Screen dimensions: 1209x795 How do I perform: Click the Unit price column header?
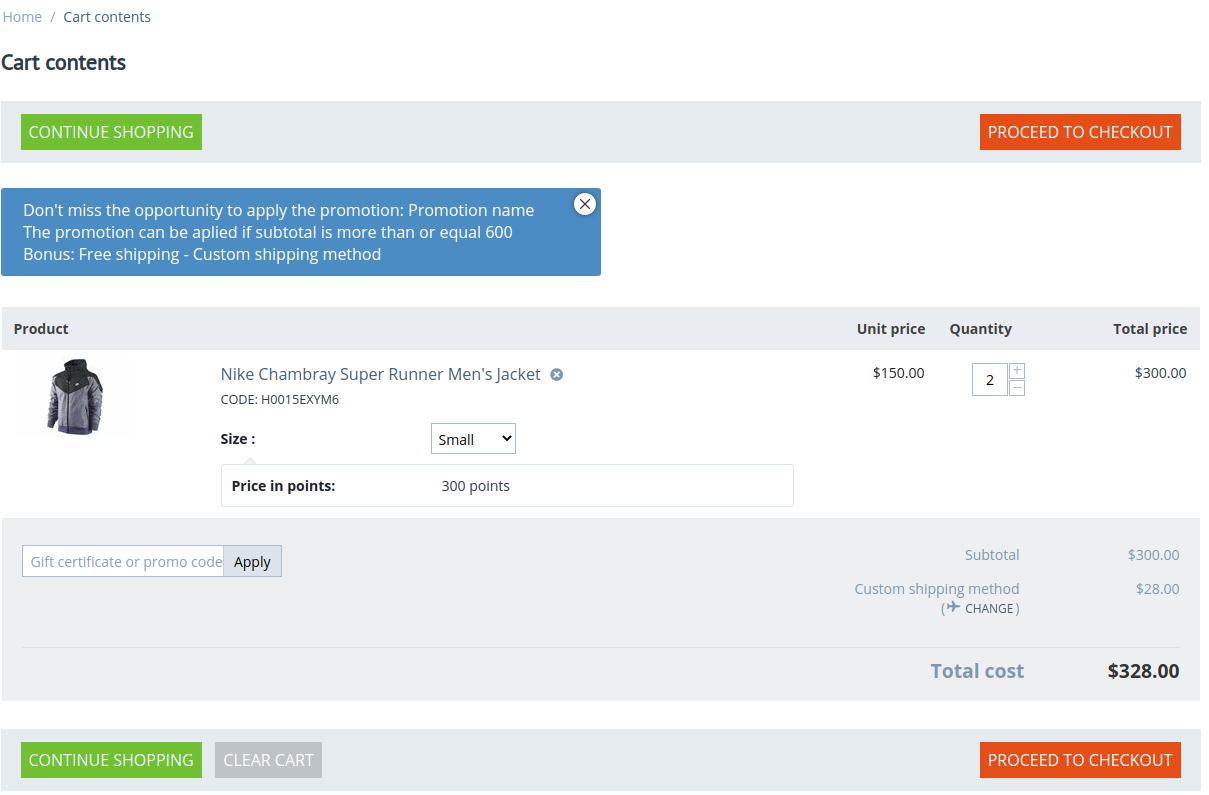click(x=891, y=329)
